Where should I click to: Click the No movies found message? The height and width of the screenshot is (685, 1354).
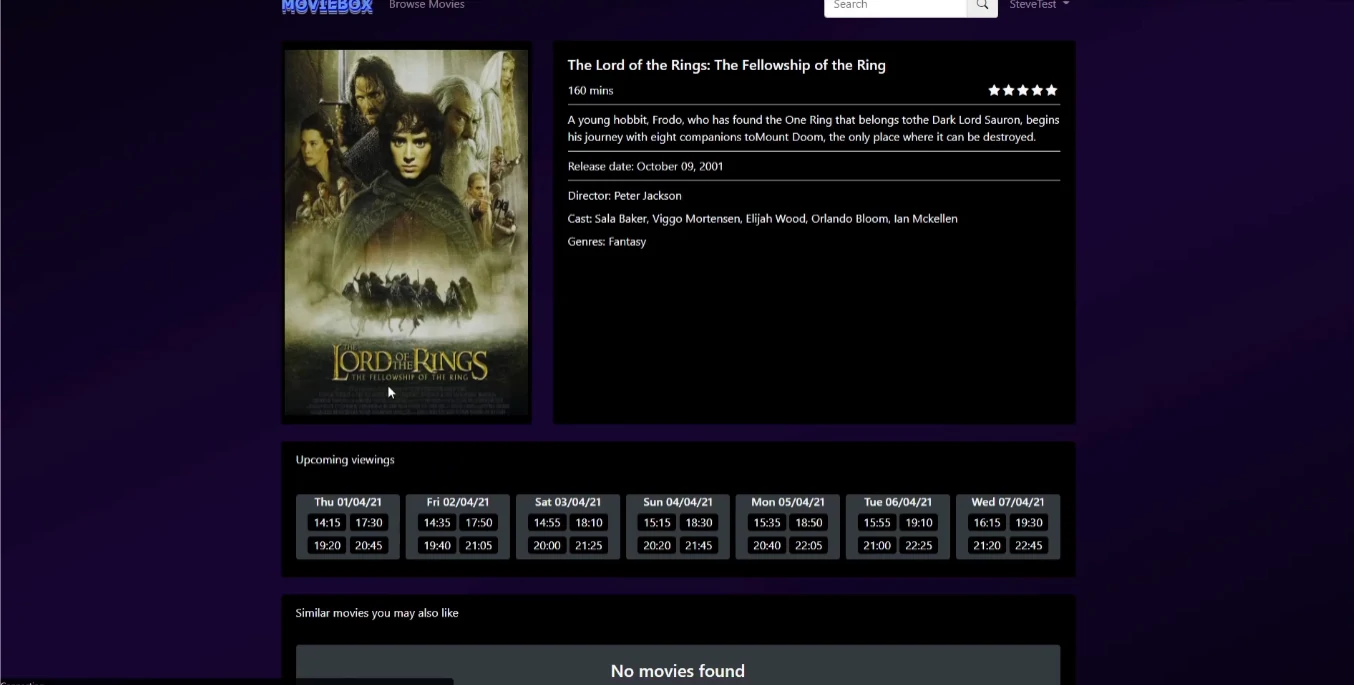678,671
